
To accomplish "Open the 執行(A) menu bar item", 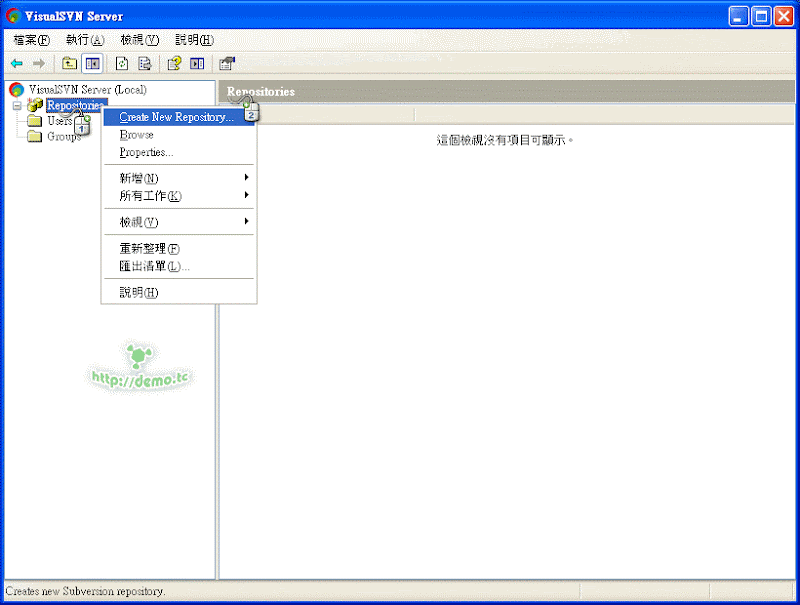I will 85,40.
